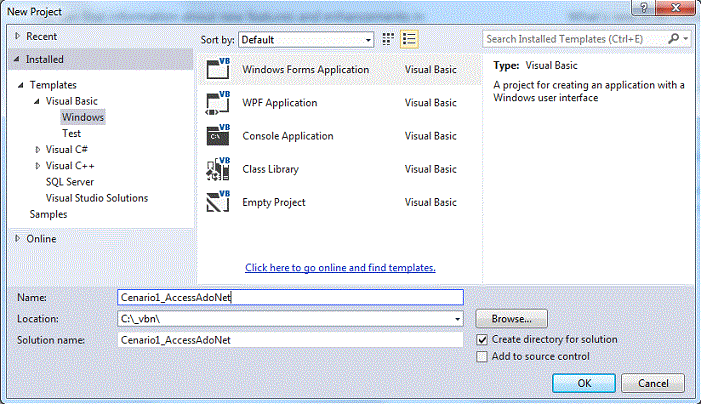Viewport: 701px width, 404px height.
Task: Open the Sort by Default dropdown
Action: point(306,39)
